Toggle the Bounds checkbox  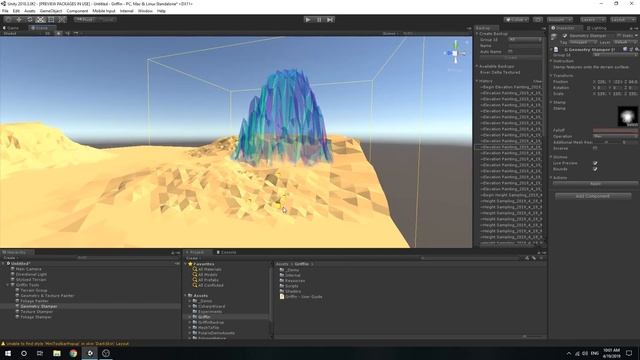click(595, 169)
